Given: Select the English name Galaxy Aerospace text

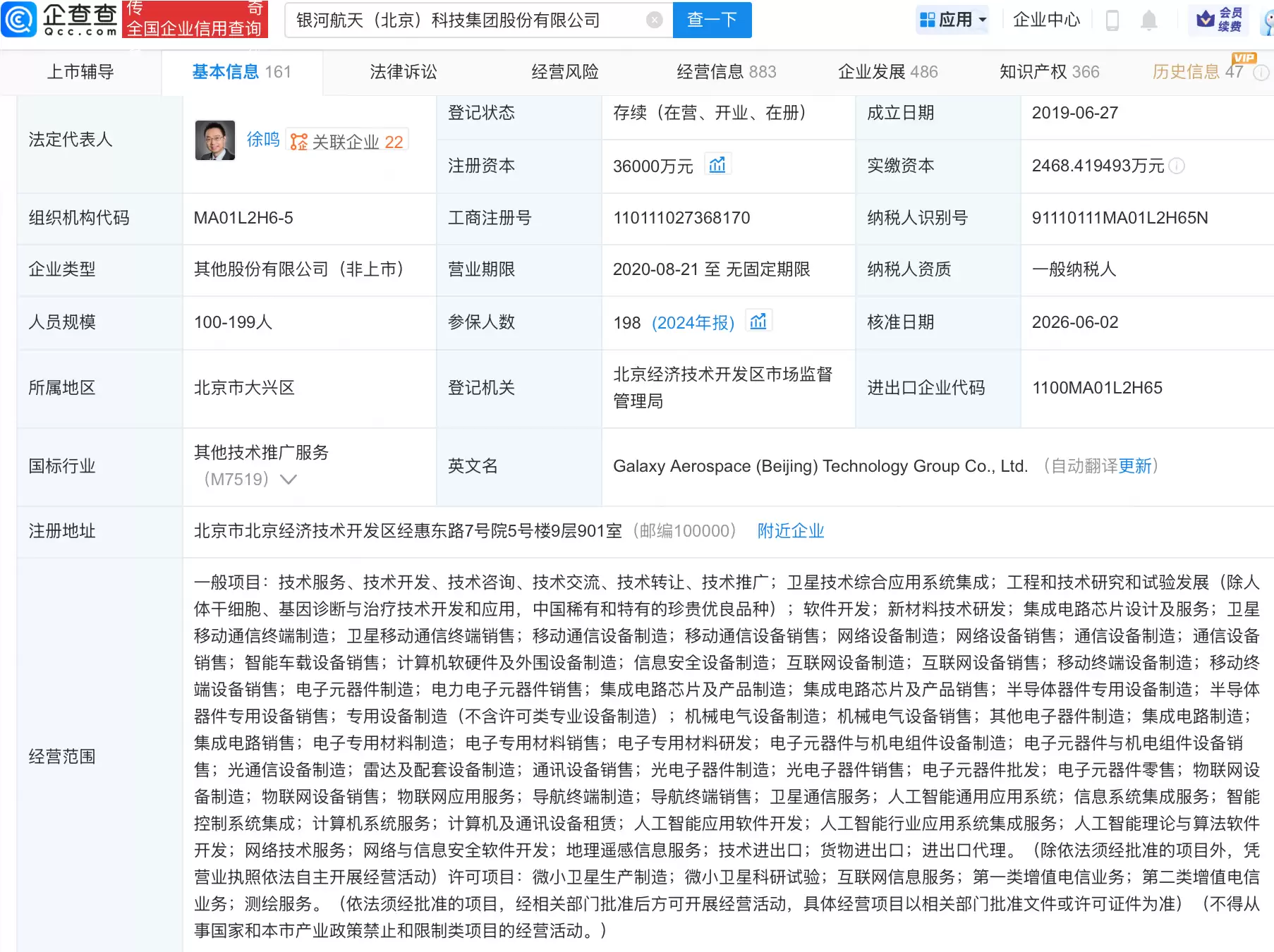Looking at the screenshot, I should tap(820, 466).
